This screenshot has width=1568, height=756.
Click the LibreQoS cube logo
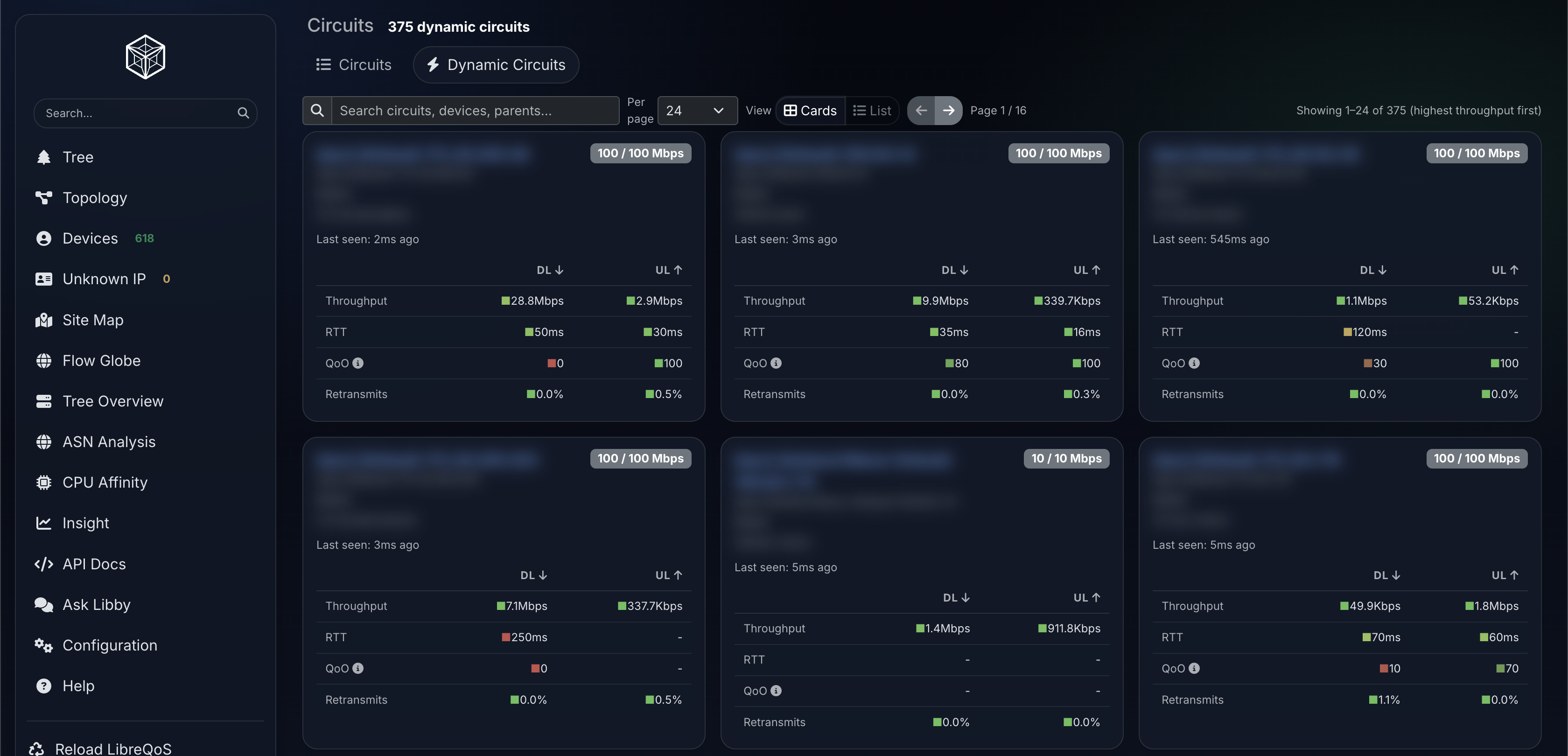(x=145, y=56)
